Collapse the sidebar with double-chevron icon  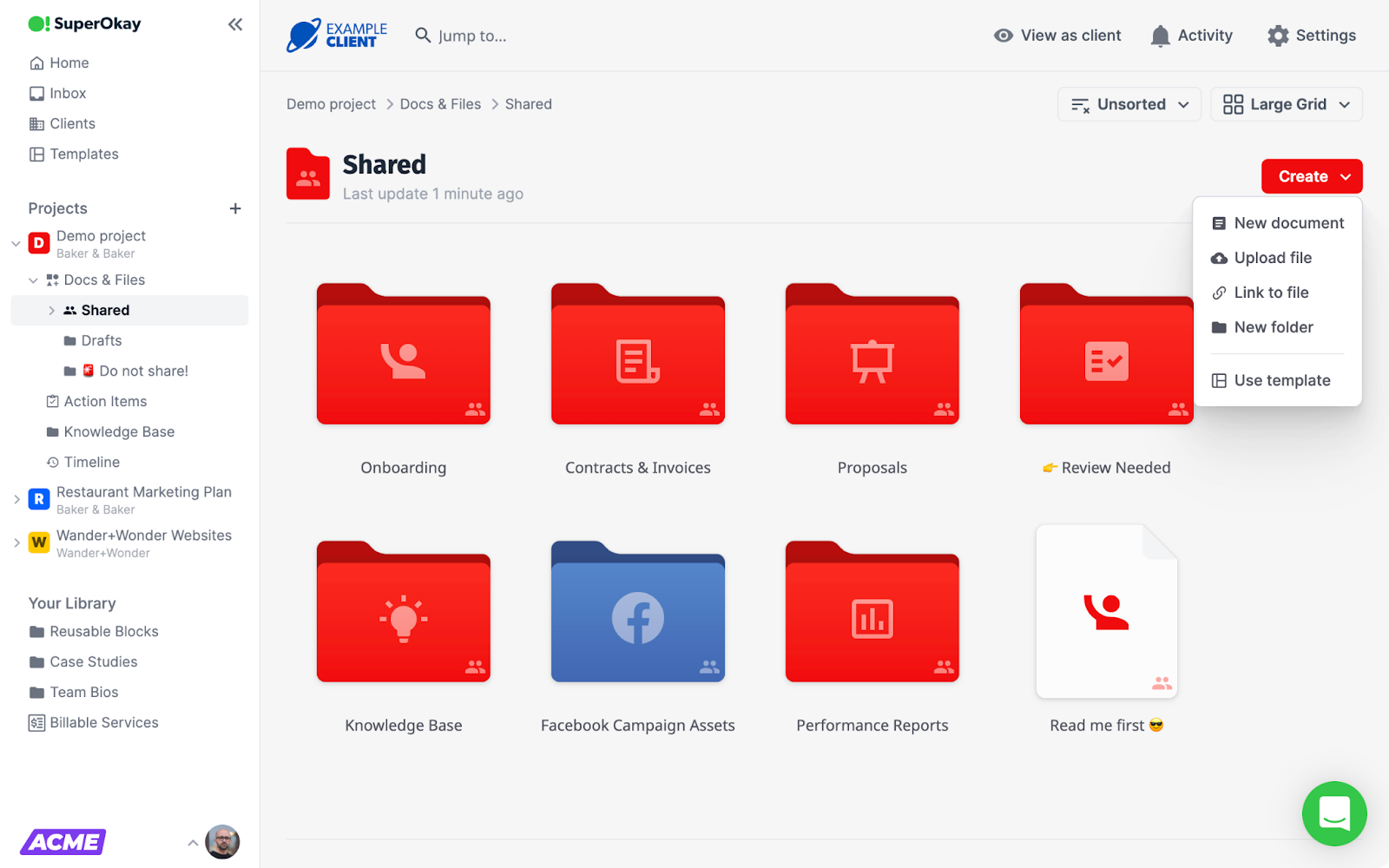[235, 24]
